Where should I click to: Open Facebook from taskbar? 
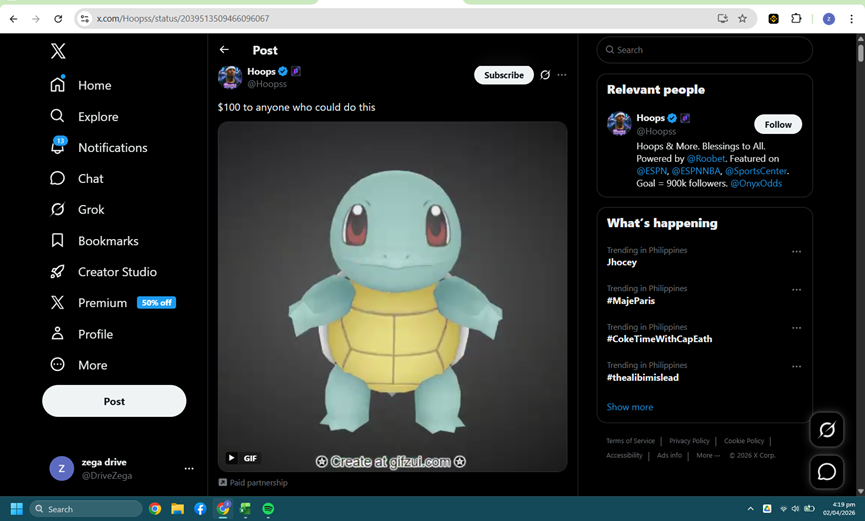[x=200, y=508]
